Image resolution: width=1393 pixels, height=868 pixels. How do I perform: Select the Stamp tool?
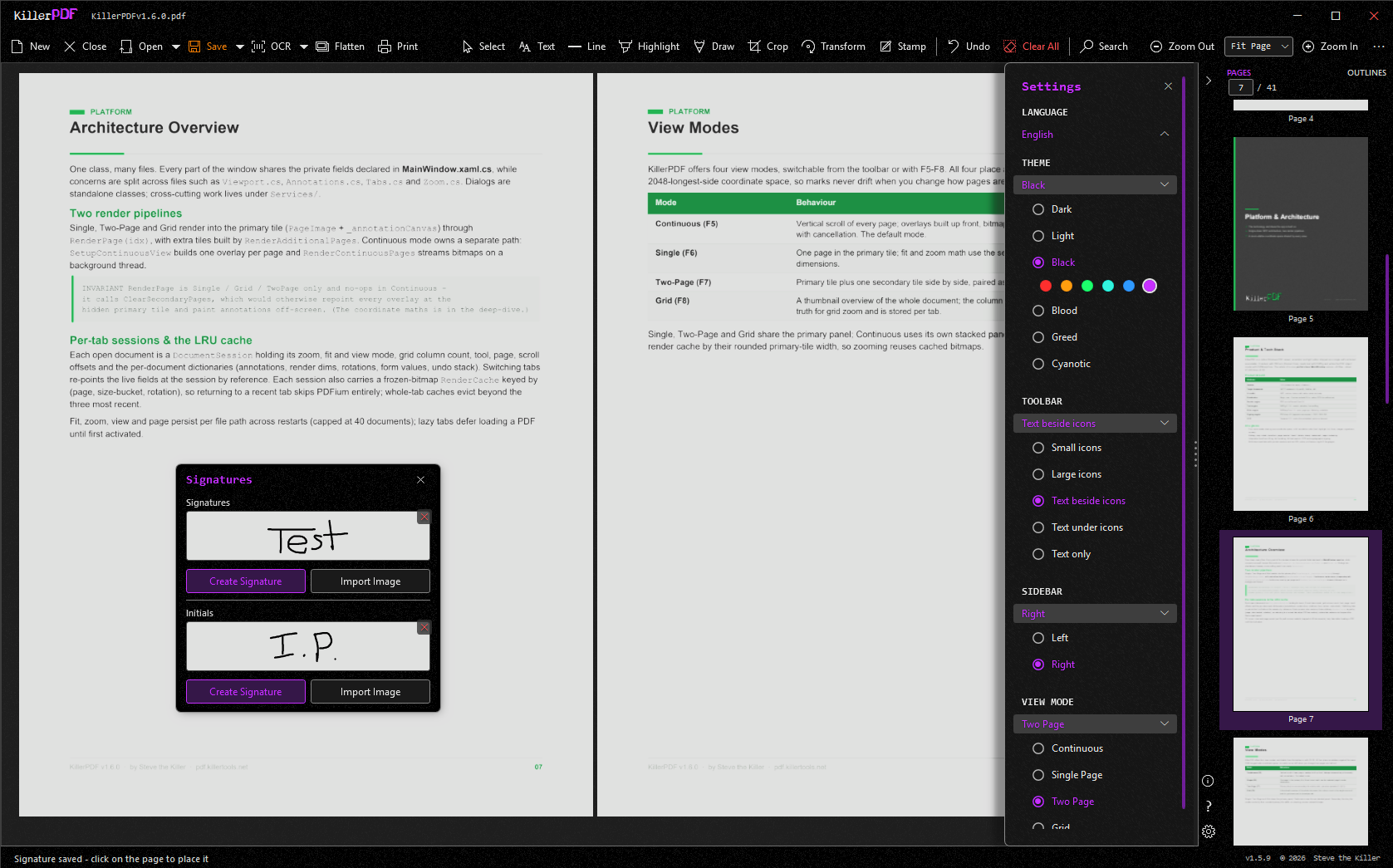[903, 47]
